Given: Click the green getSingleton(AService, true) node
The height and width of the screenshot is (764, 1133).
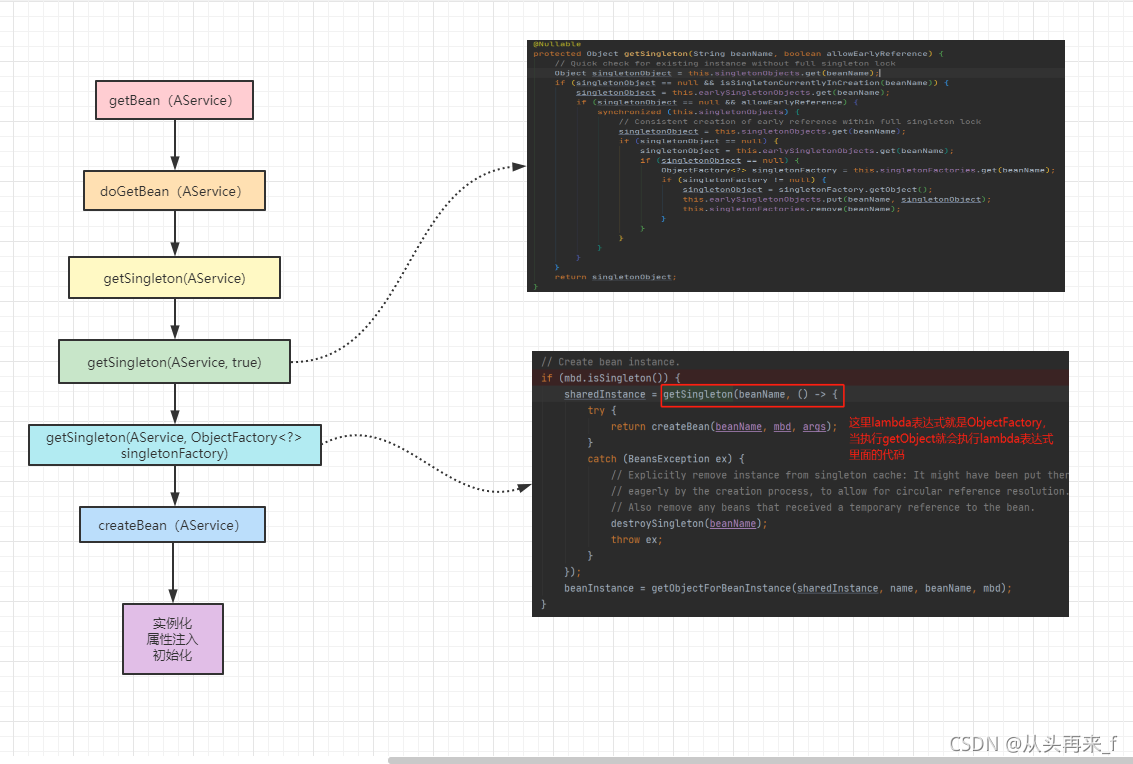Looking at the screenshot, I should coord(174,361).
